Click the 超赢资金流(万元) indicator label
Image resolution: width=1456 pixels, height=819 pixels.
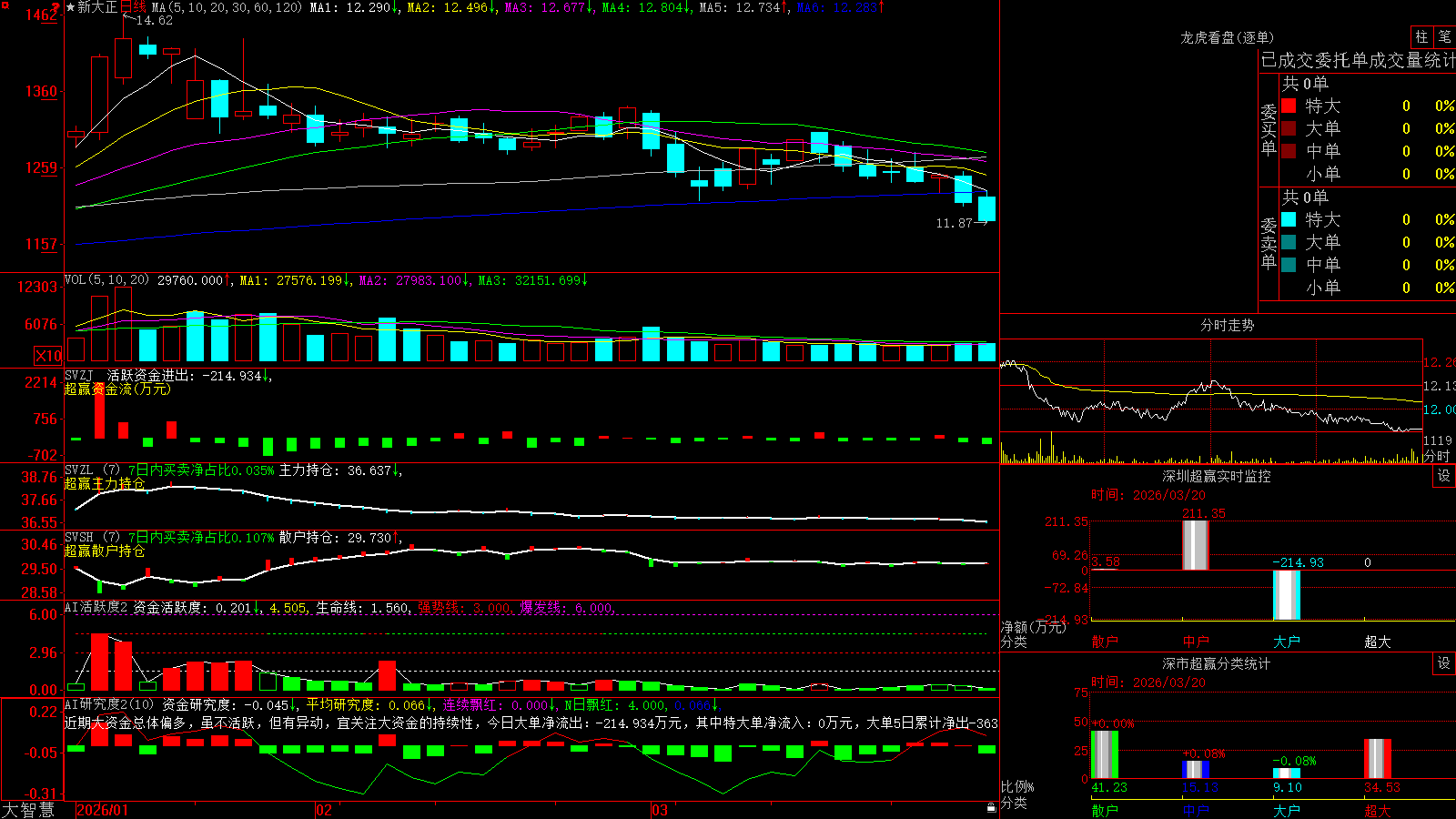coord(117,389)
